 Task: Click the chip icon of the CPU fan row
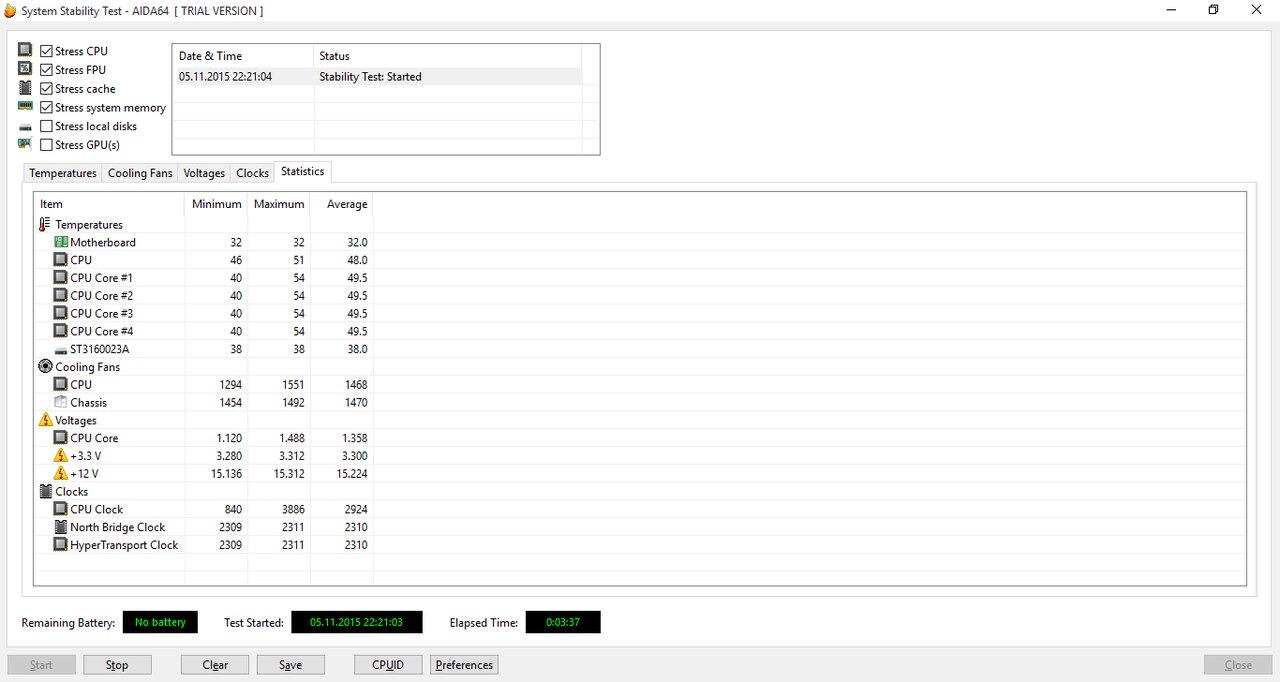point(60,385)
